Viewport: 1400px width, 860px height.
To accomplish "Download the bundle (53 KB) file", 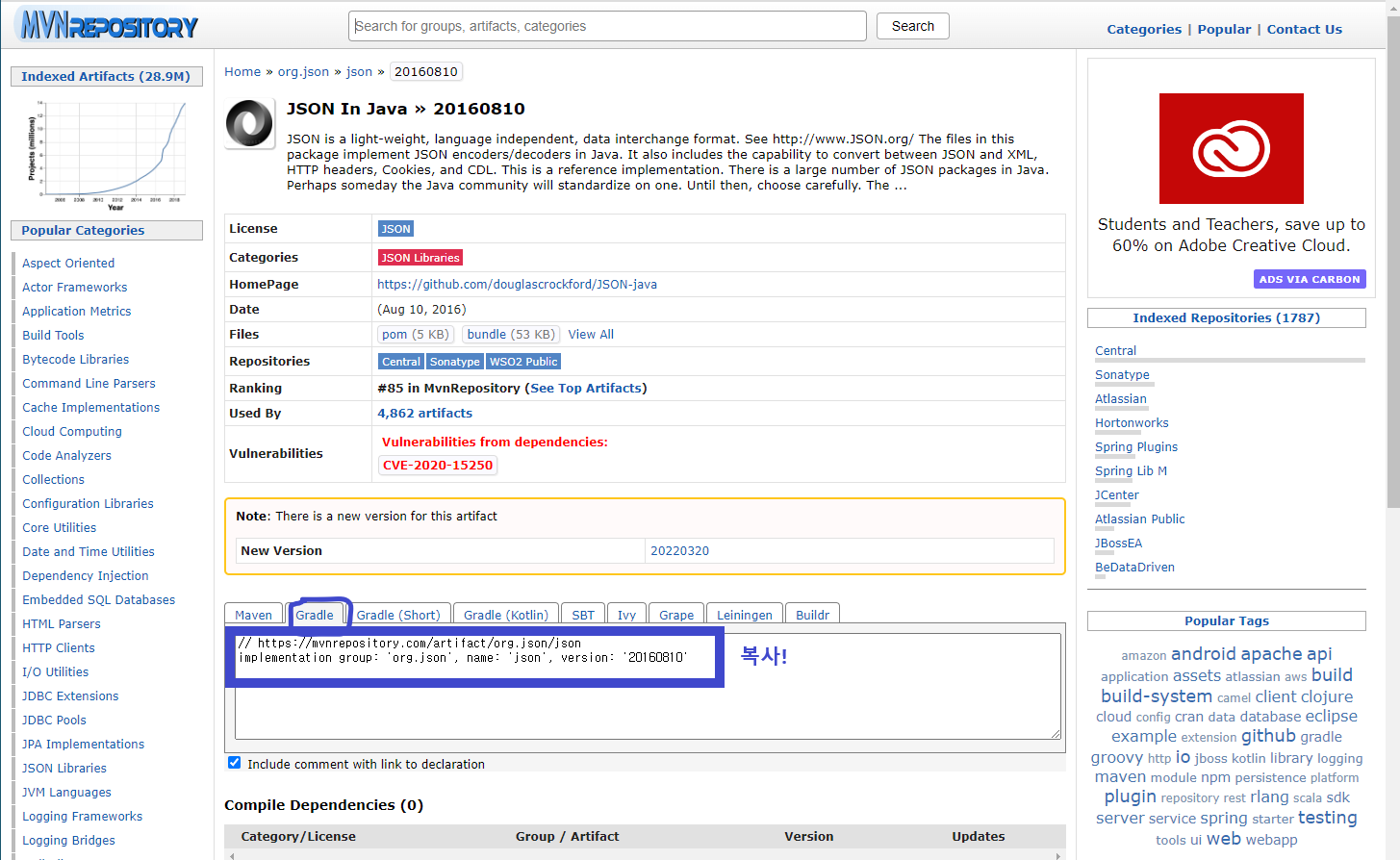I will pyautogui.click(x=511, y=334).
